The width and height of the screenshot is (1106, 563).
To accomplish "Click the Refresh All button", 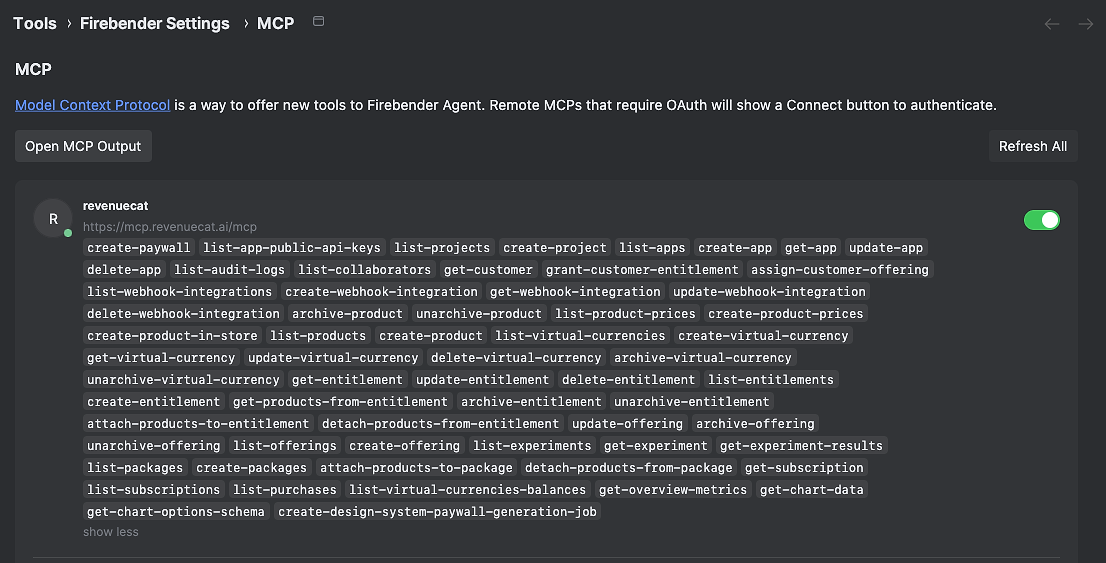I will pyautogui.click(x=1033, y=146).
